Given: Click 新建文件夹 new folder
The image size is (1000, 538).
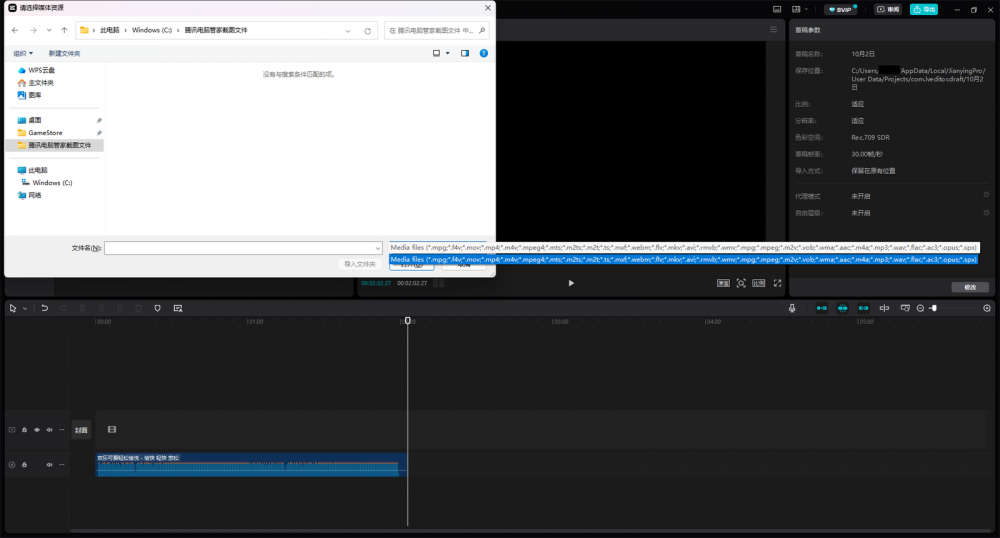Looking at the screenshot, I should coord(64,54).
